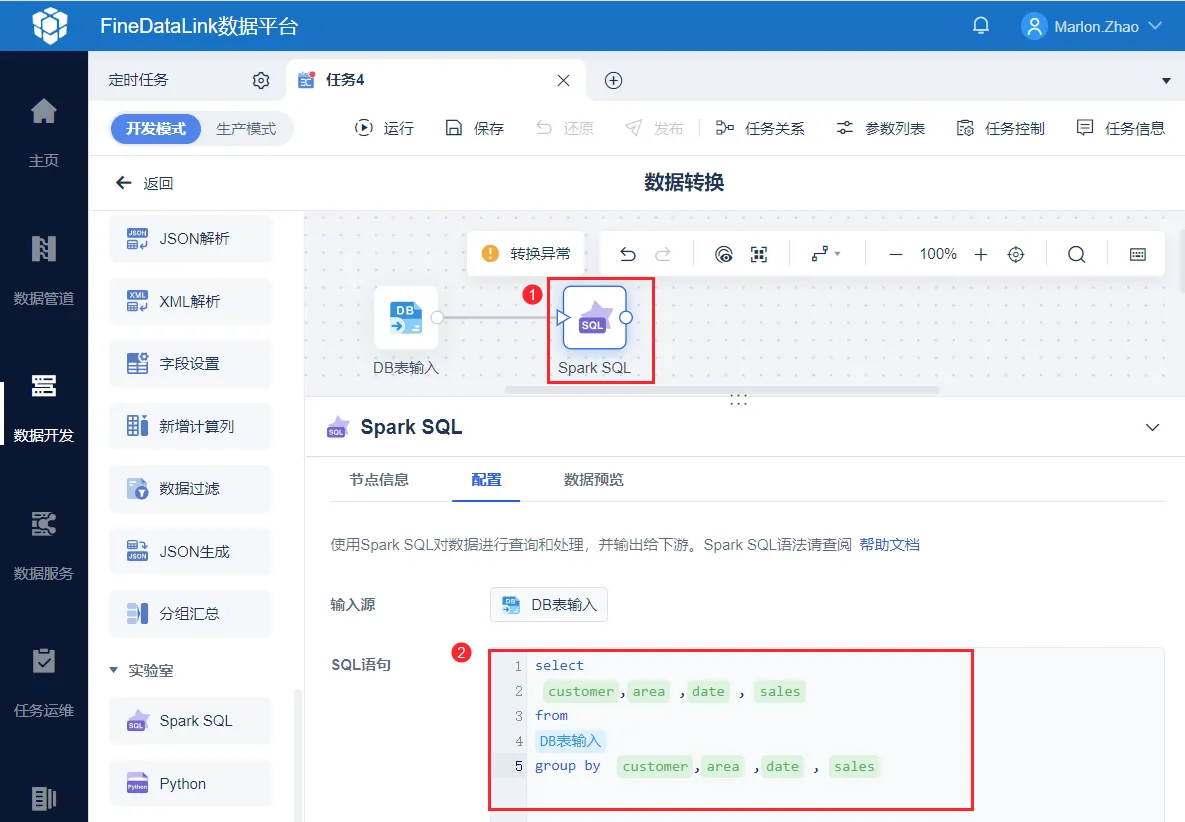Open the tab list dropdown arrow
Image resolution: width=1185 pixels, height=822 pixels.
pos(1166,80)
